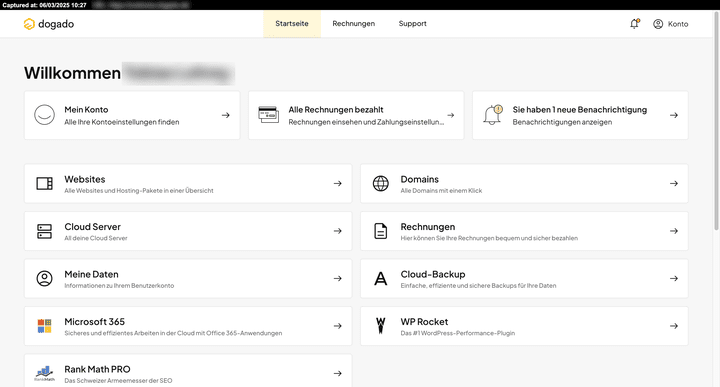Open Cloud Server title
Image resolution: width=720 pixels, height=387 pixels.
[x=92, y=227]
